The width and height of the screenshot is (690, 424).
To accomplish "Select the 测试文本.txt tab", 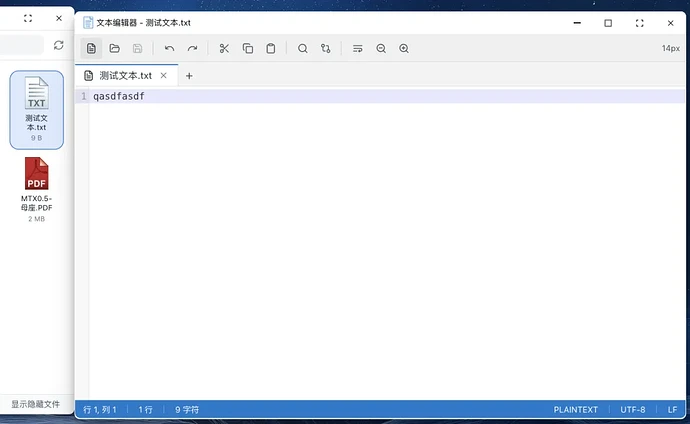I will [125, 75].
